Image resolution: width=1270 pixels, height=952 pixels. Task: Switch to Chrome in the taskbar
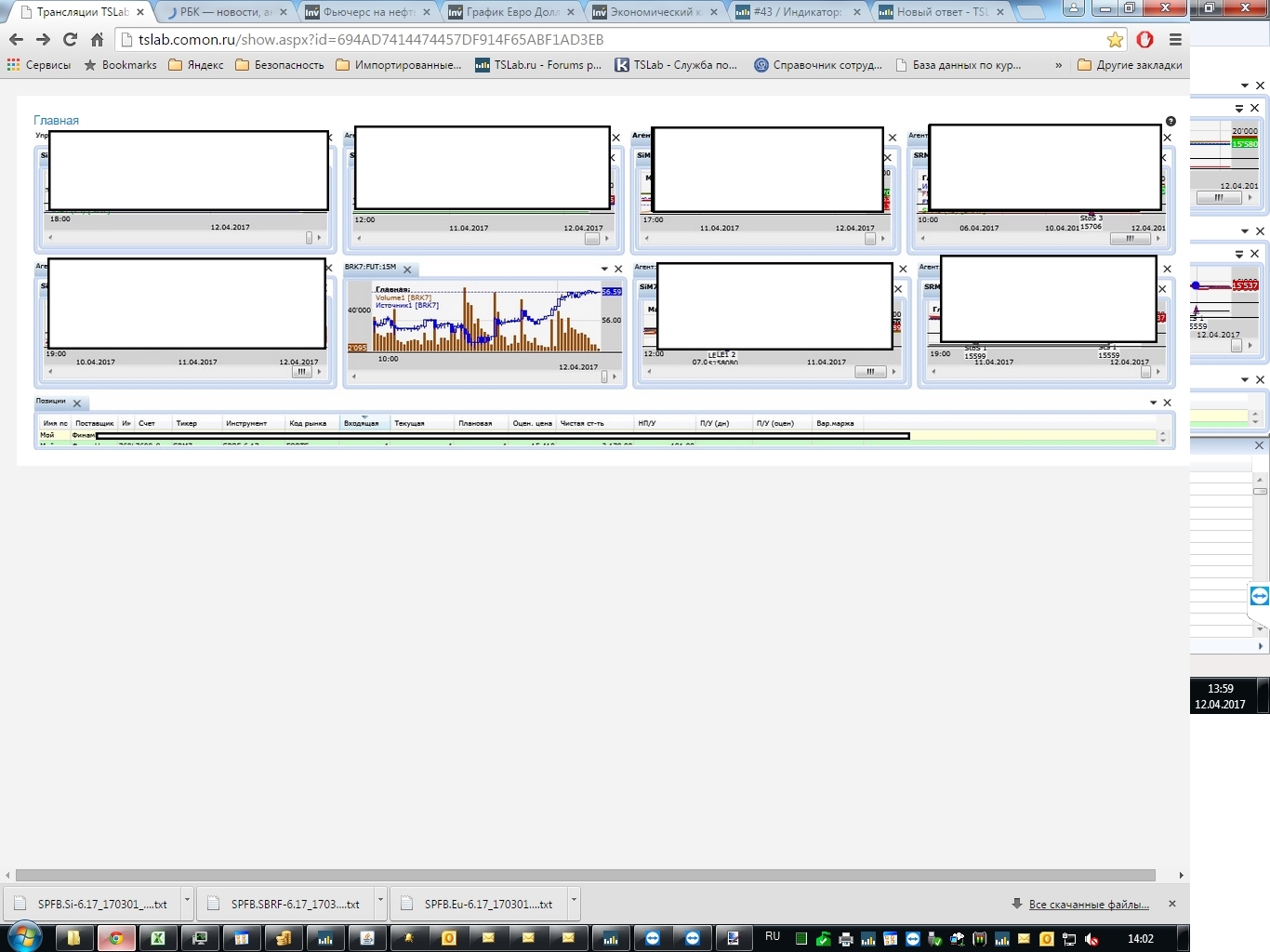116,938
